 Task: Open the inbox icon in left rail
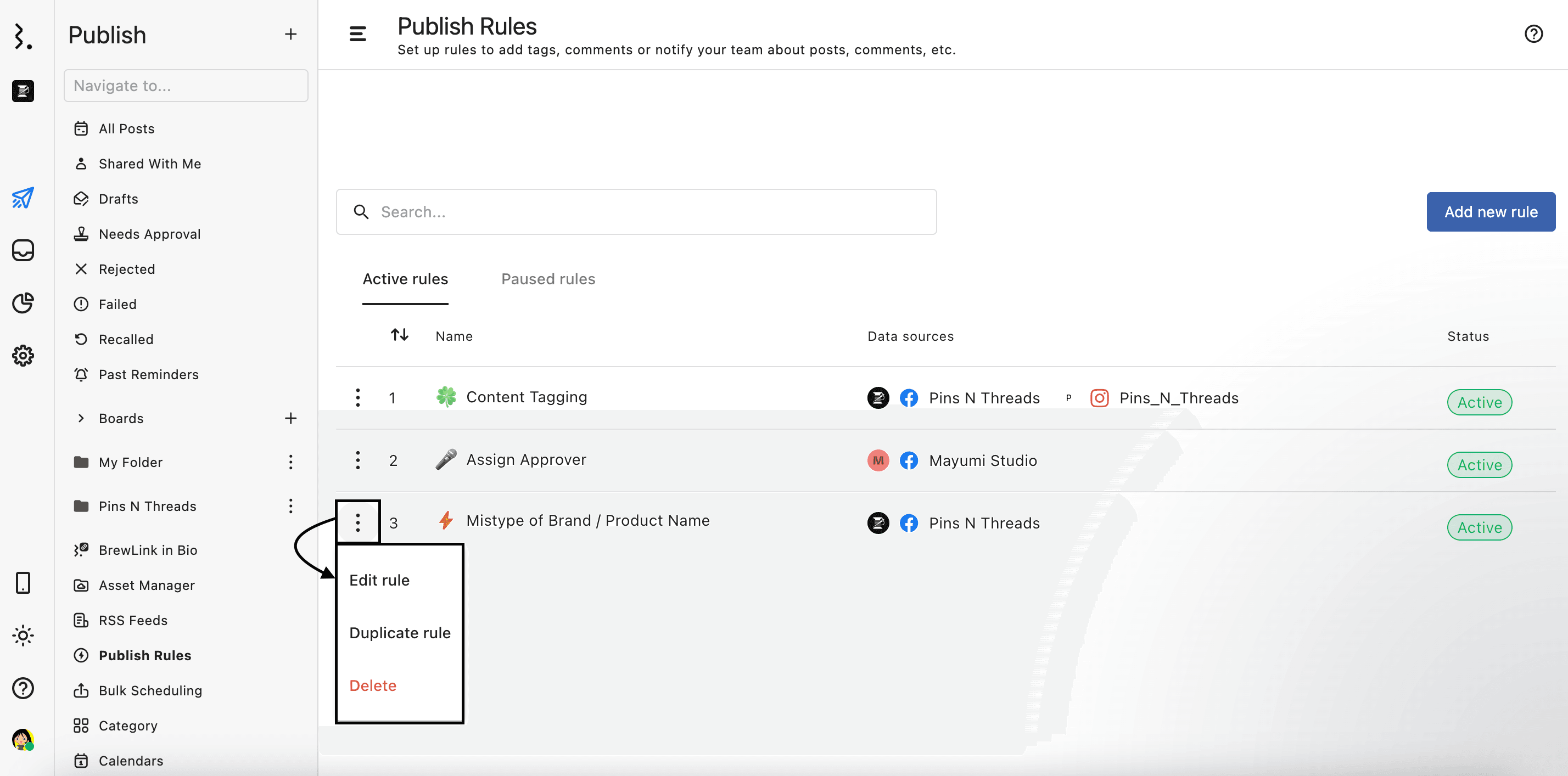23,250
